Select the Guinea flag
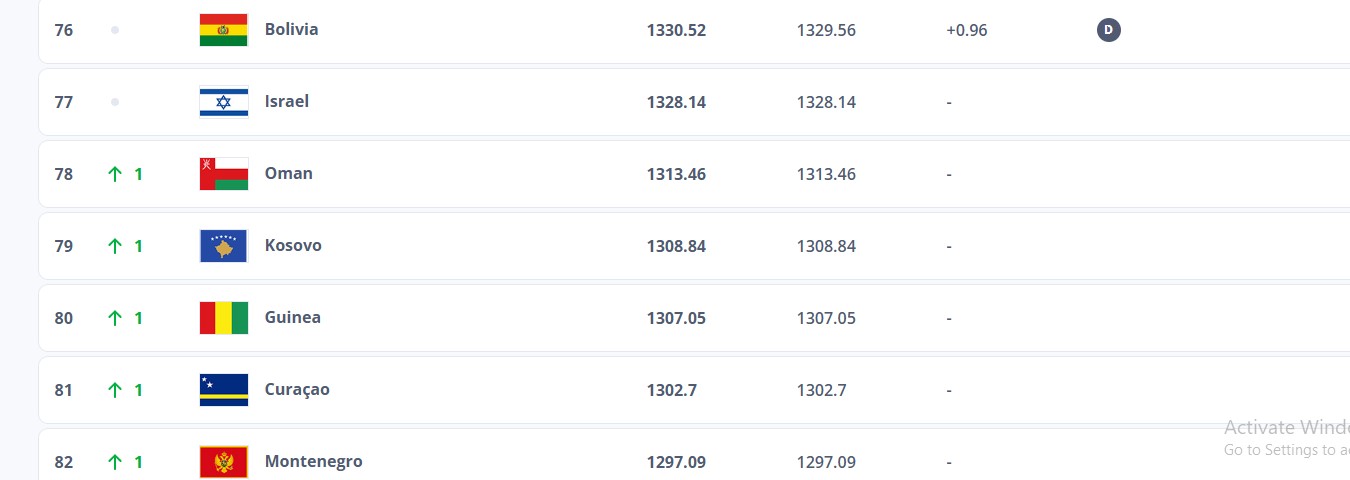This screenshot has width=1350, height=480. [x=224, y=318]
